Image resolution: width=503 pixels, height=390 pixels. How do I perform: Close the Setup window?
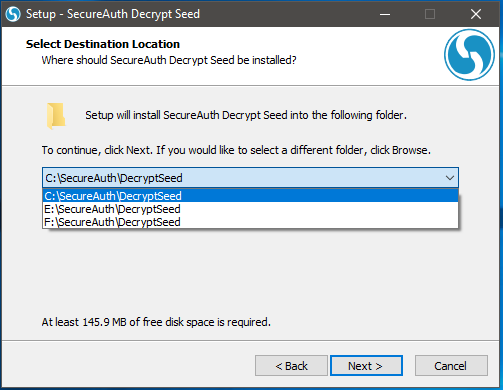tap(476, 14)
